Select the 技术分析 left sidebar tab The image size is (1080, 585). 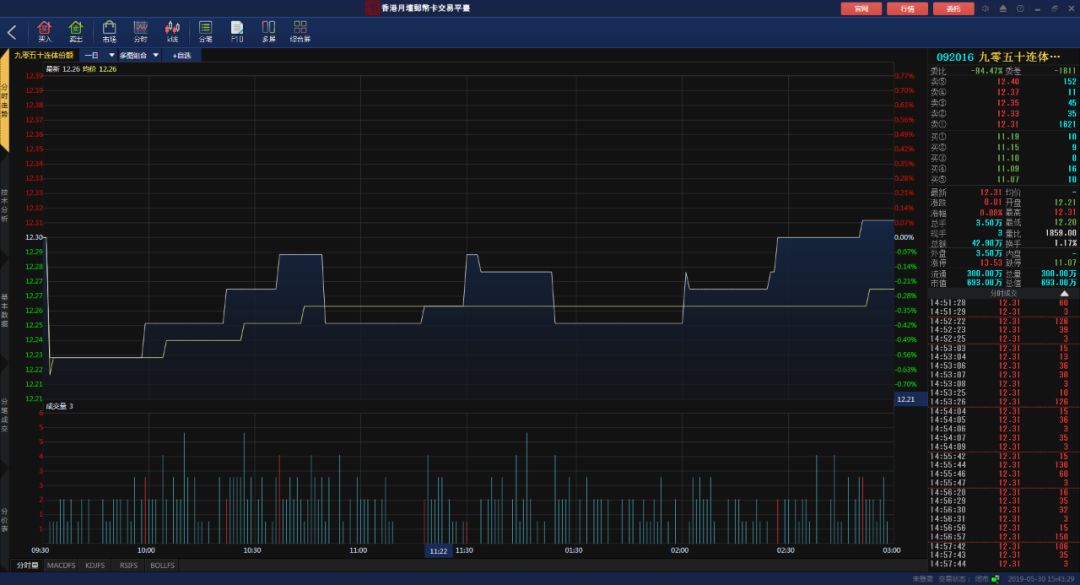4,205
